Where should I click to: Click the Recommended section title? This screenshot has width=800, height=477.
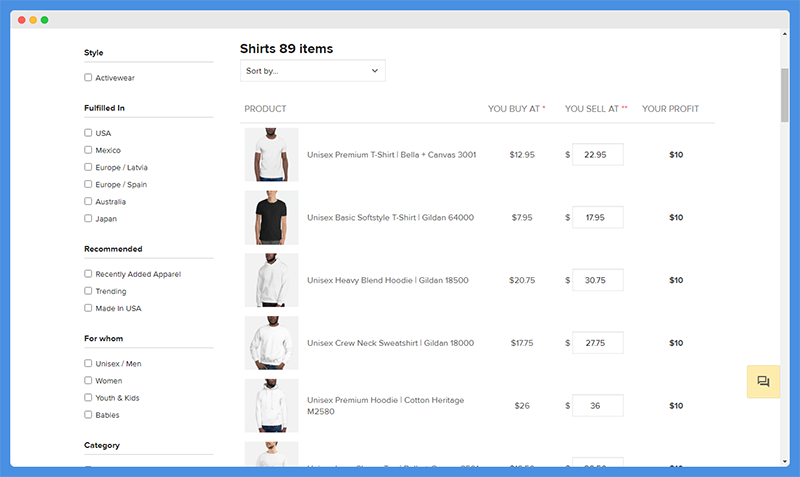pyautogui.click(x=113, y=248)
